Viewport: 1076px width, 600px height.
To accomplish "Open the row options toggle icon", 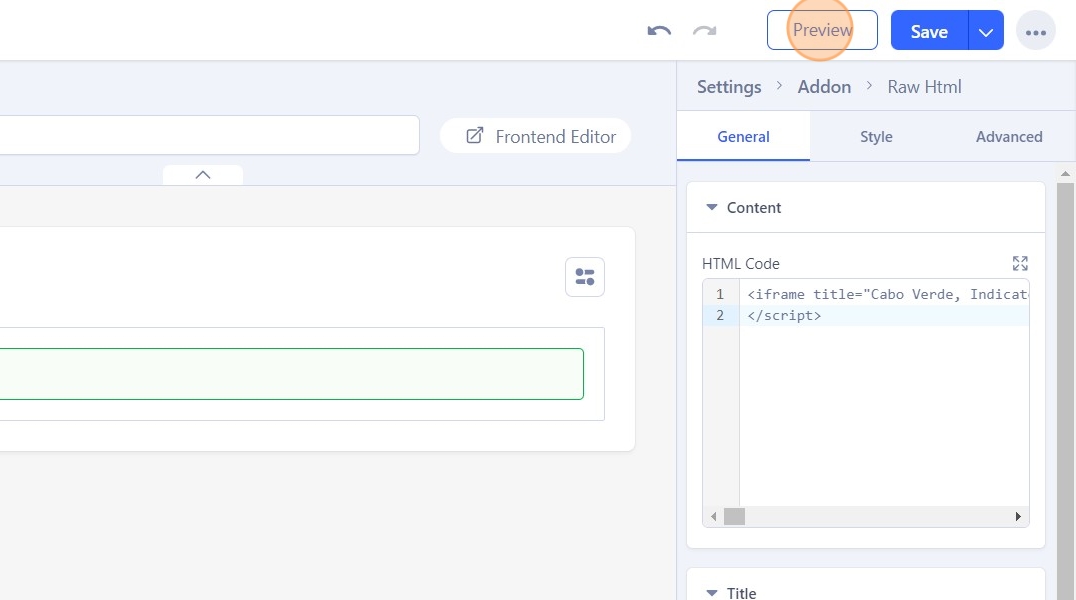I will (585, 277).
